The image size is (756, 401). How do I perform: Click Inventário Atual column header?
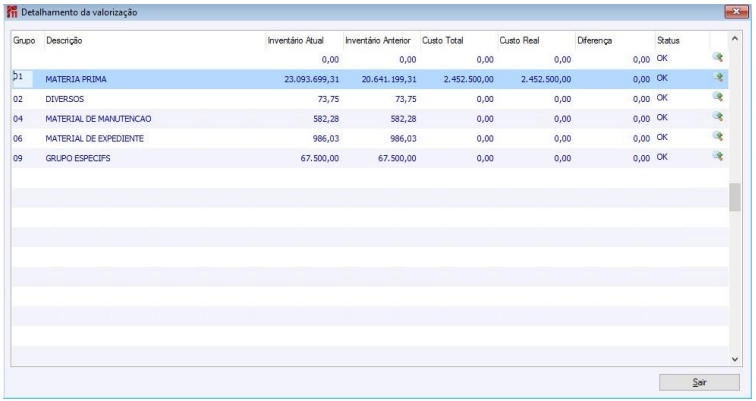295,39
